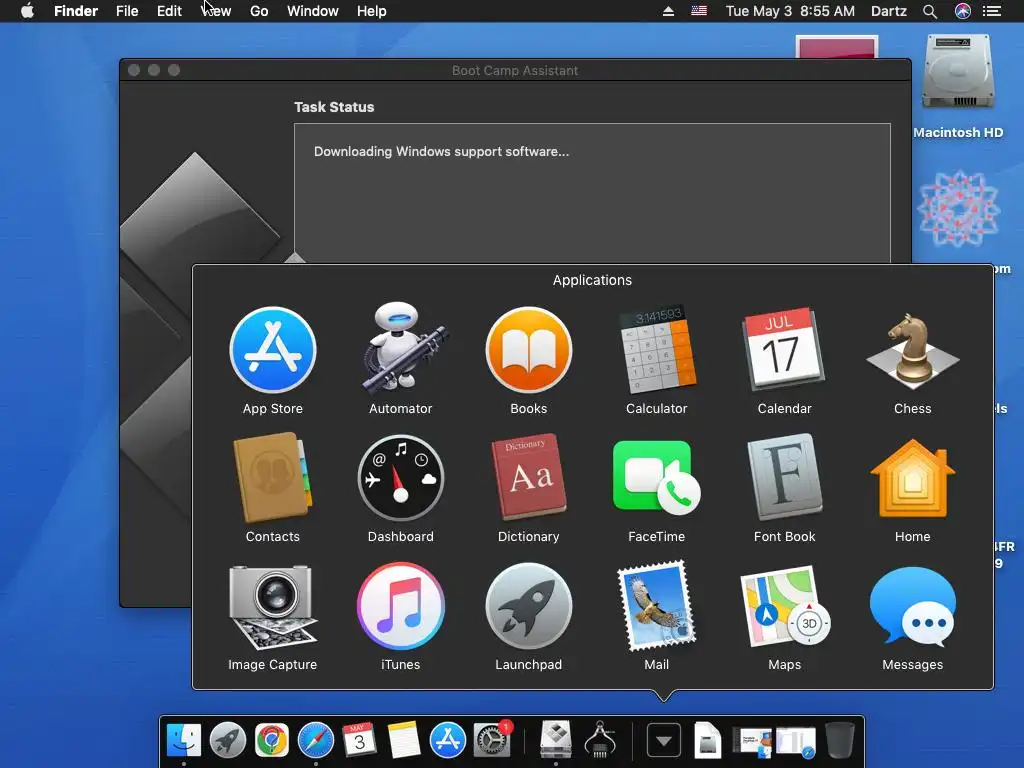Open the Font Book app

coord(784,477)
